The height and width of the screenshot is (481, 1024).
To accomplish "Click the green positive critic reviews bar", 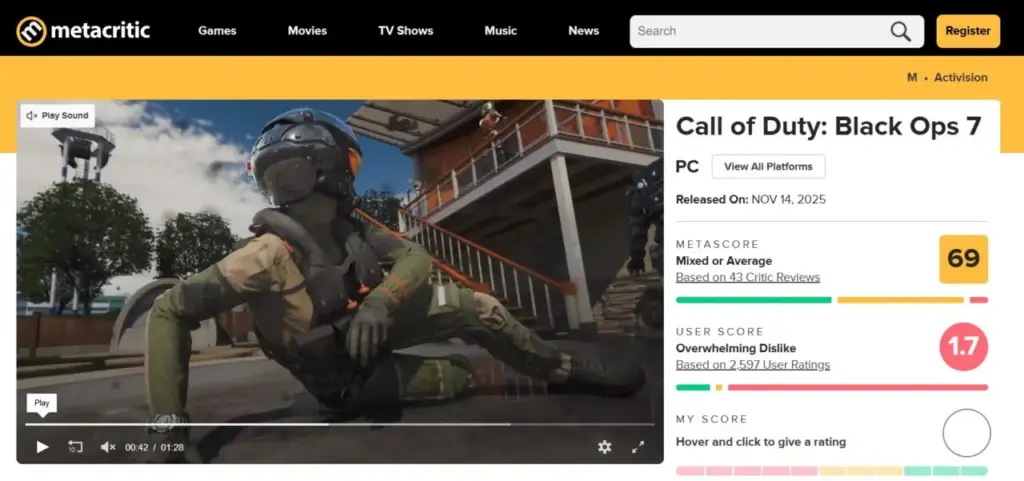I will point(754,300).
